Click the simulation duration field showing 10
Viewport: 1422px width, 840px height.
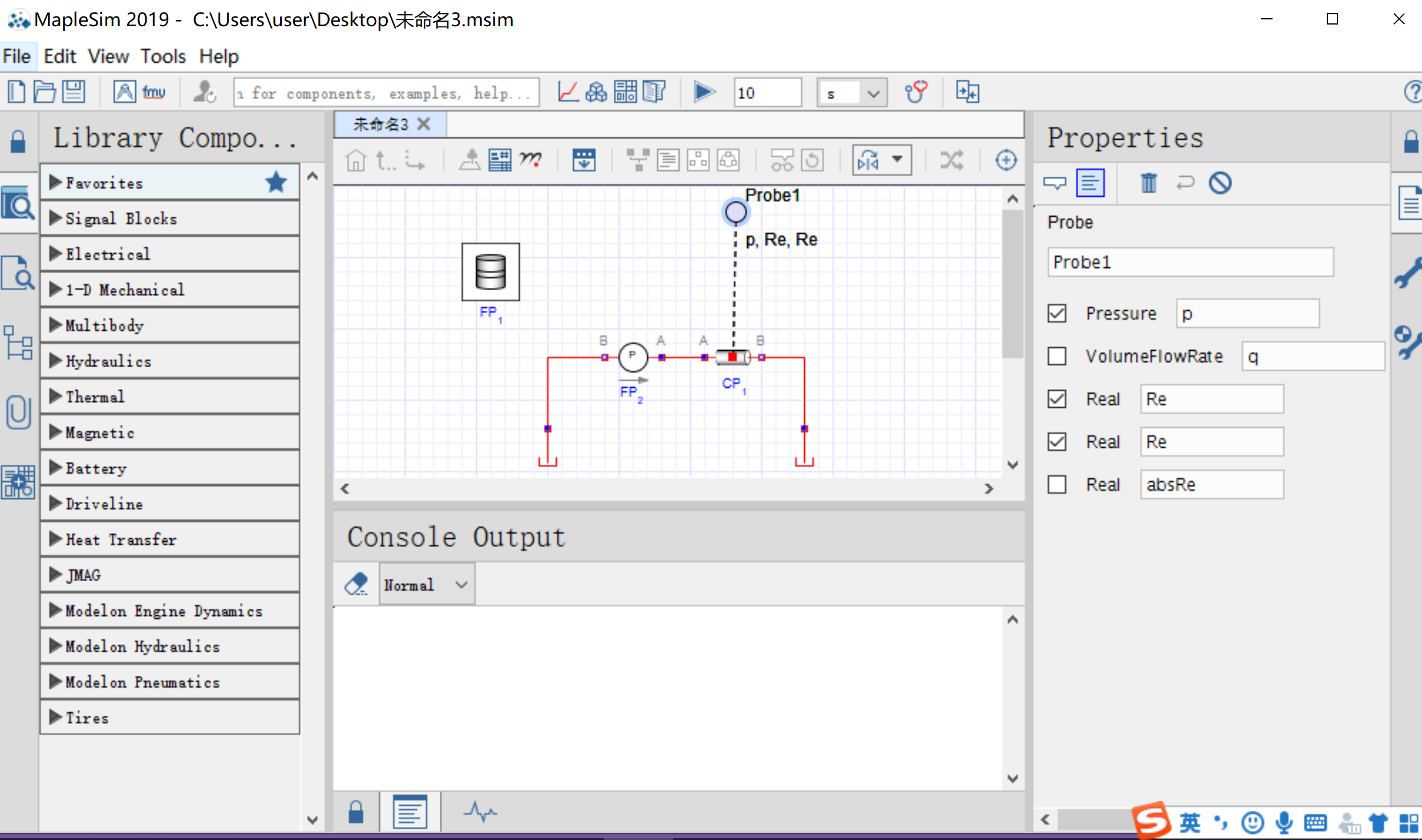pyautogui.click(x=768, y=92)
